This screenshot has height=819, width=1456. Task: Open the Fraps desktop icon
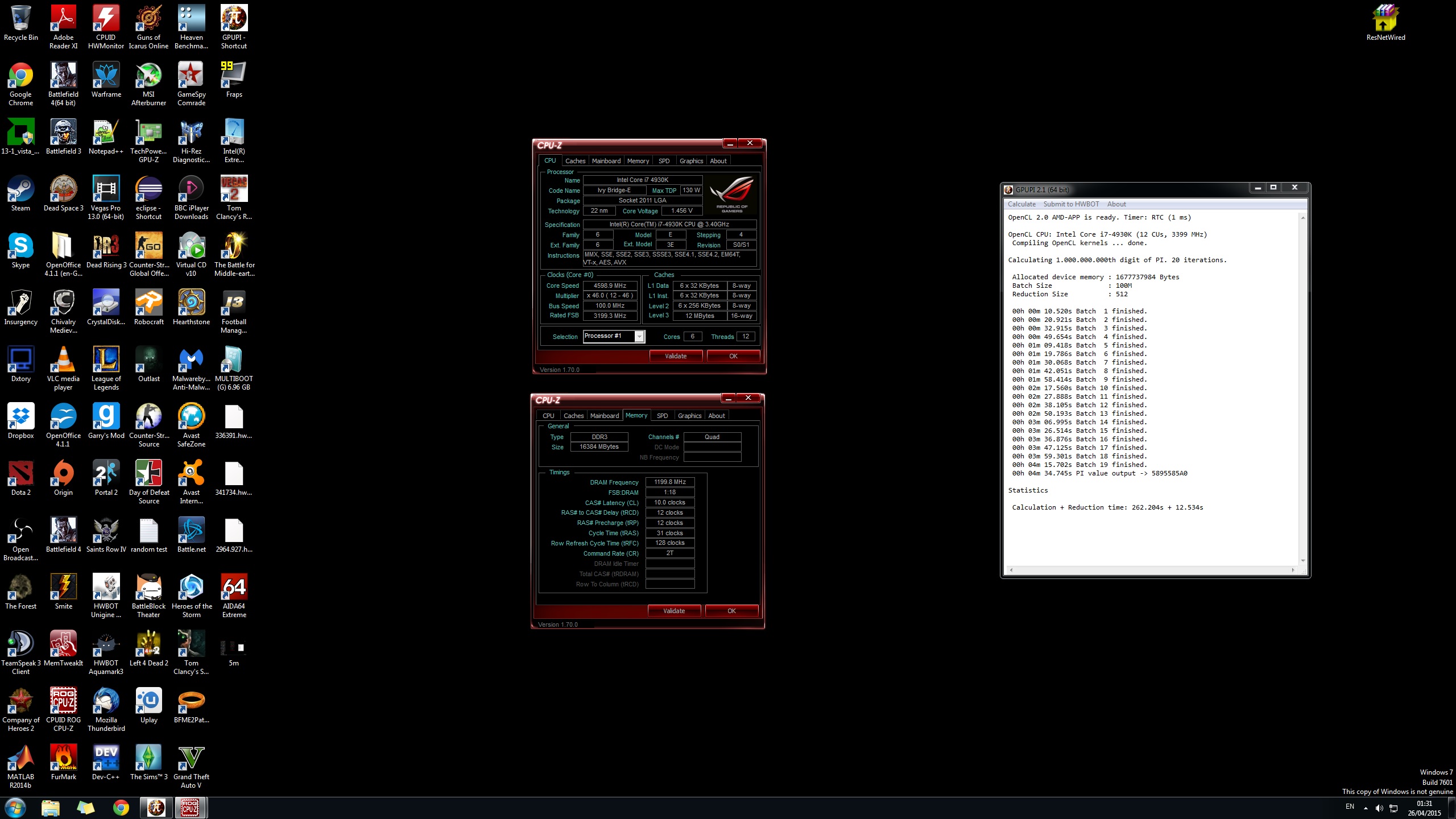234,80
